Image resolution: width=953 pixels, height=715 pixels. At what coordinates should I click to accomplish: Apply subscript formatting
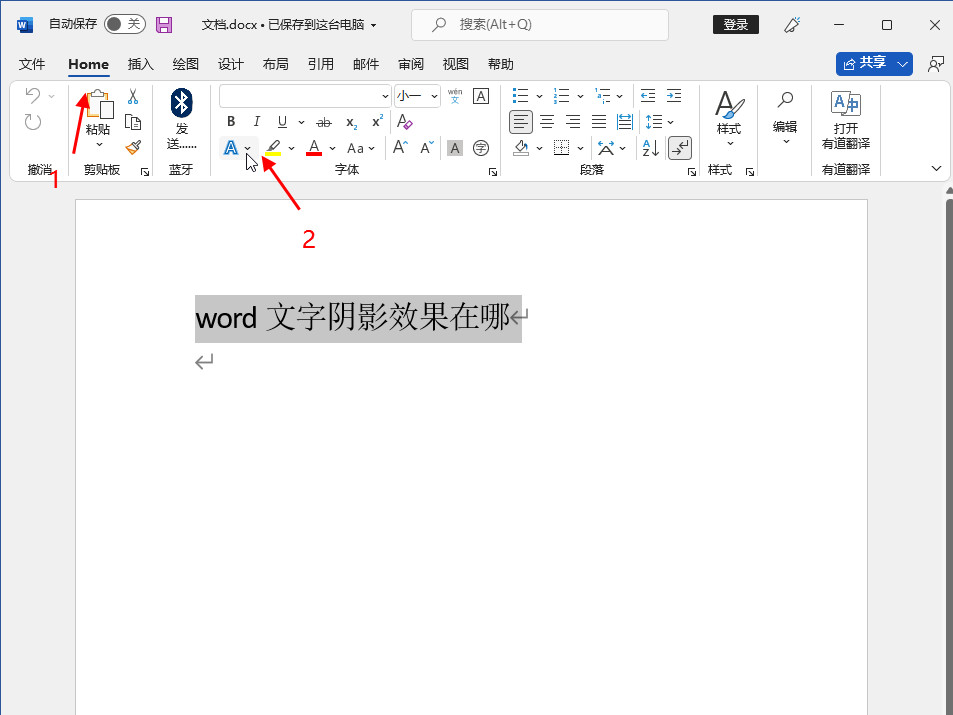tap(351, 122)
